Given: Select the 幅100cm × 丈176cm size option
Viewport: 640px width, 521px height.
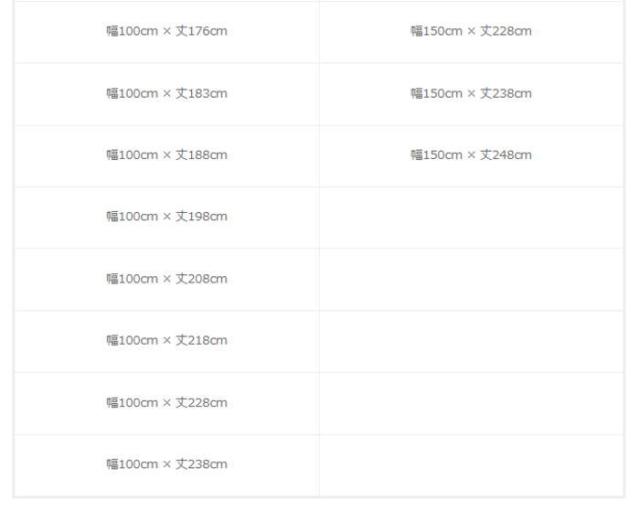Looking at the screenshot, I should click(167, 32).
